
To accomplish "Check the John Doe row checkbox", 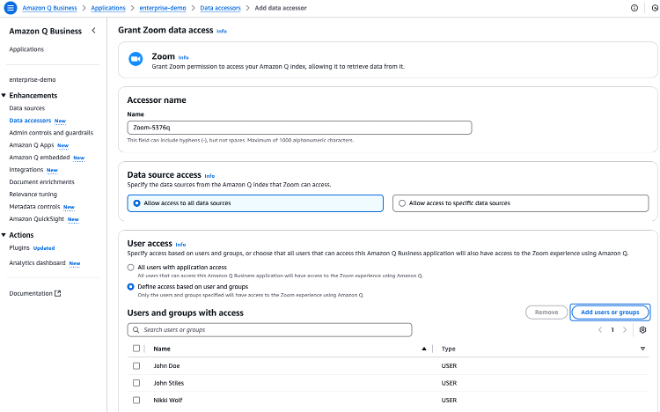I will click(136, 366).
